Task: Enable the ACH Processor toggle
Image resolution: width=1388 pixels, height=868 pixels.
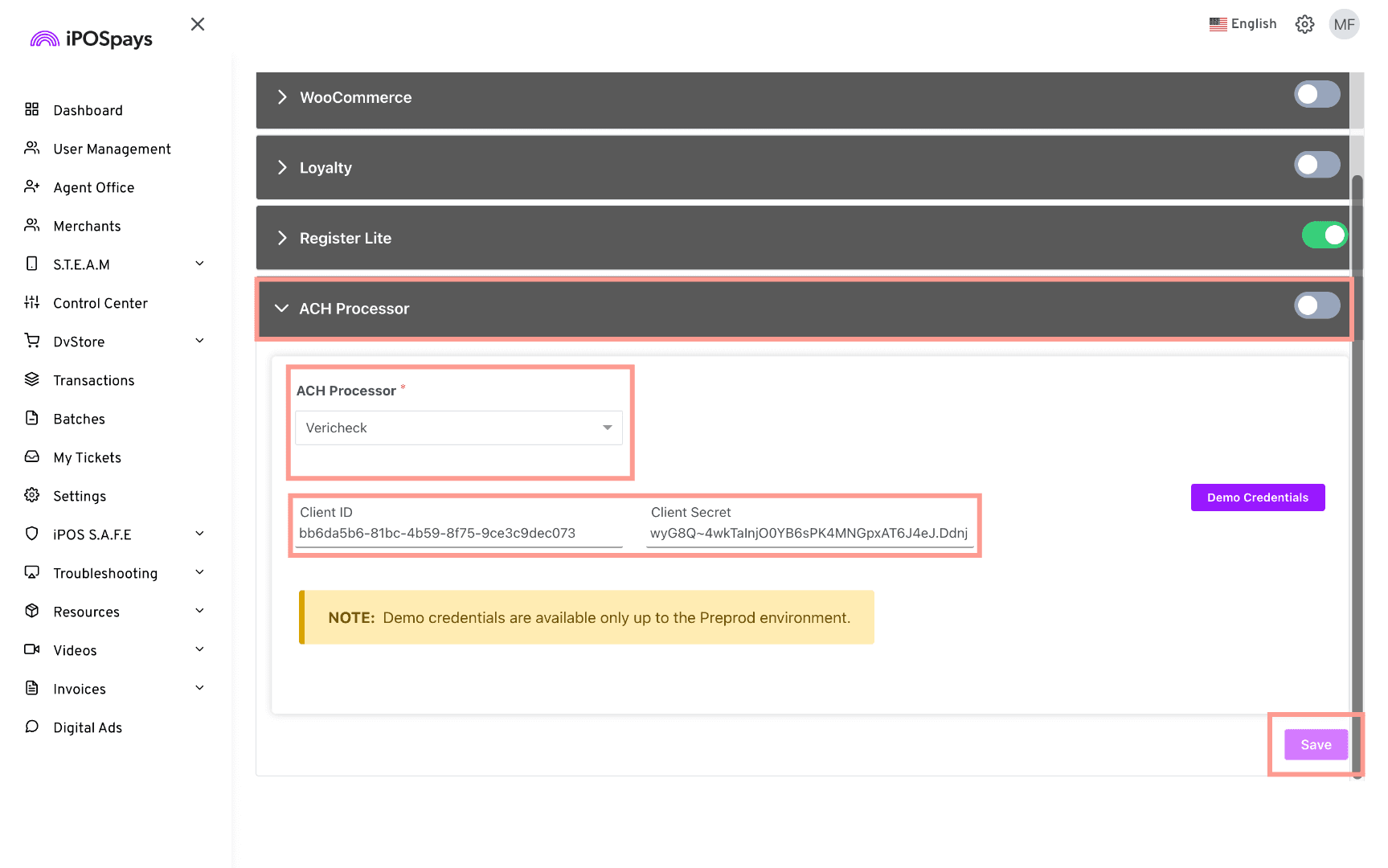Action: click(x=1317, y=305)
